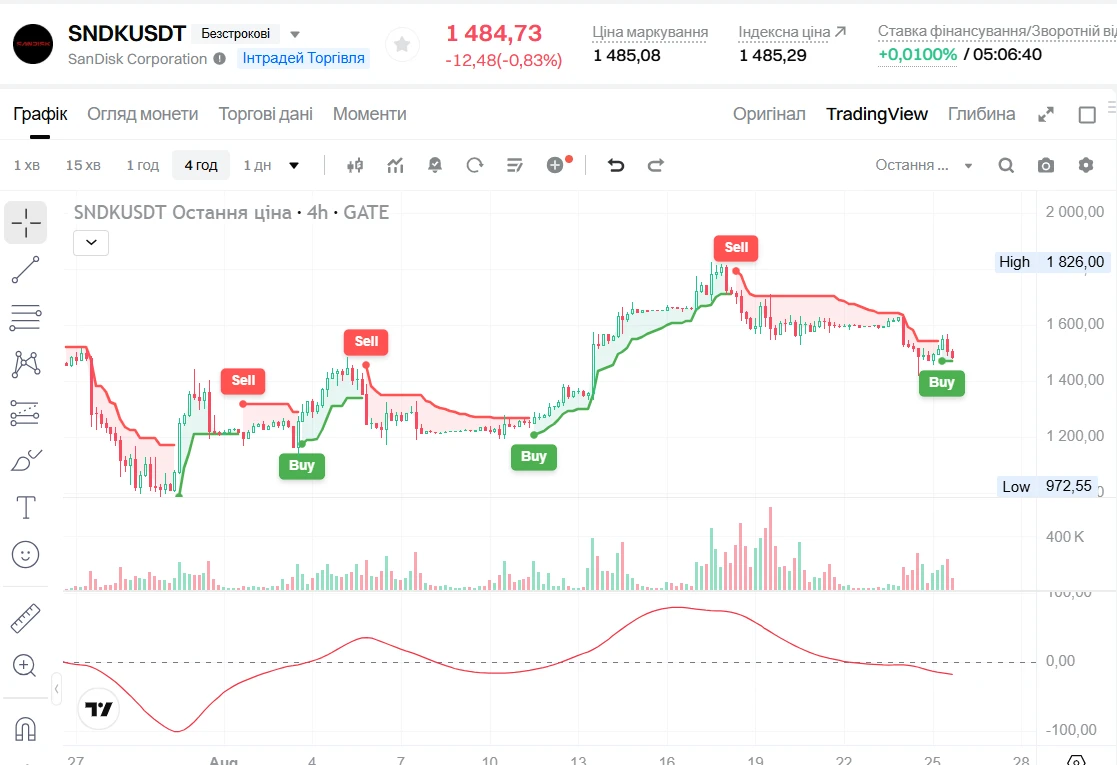Toggle the square layout icon

coord(1087,115)
